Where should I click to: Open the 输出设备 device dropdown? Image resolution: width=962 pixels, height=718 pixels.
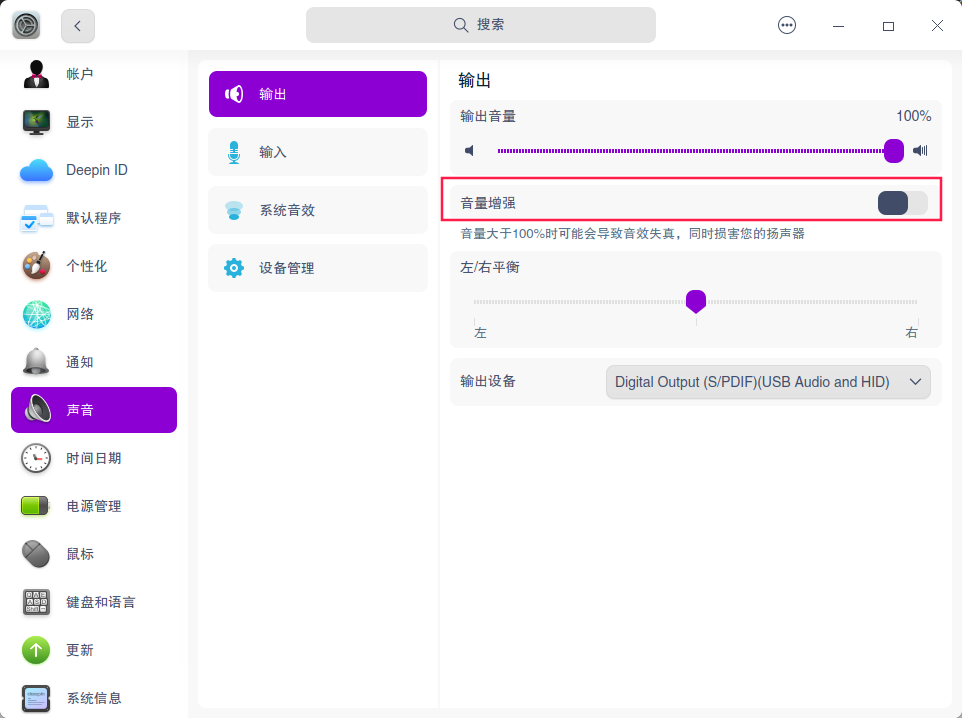(768, 382)
